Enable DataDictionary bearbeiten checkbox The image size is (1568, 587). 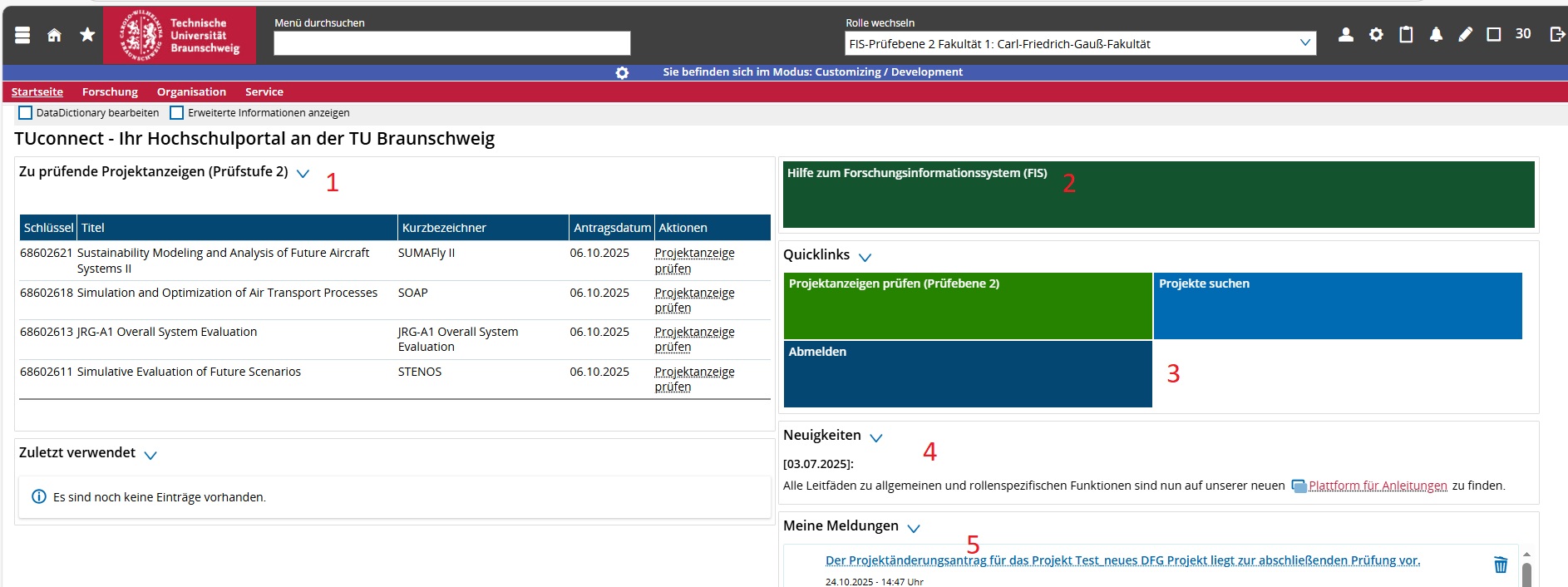[x=26, y=113]
